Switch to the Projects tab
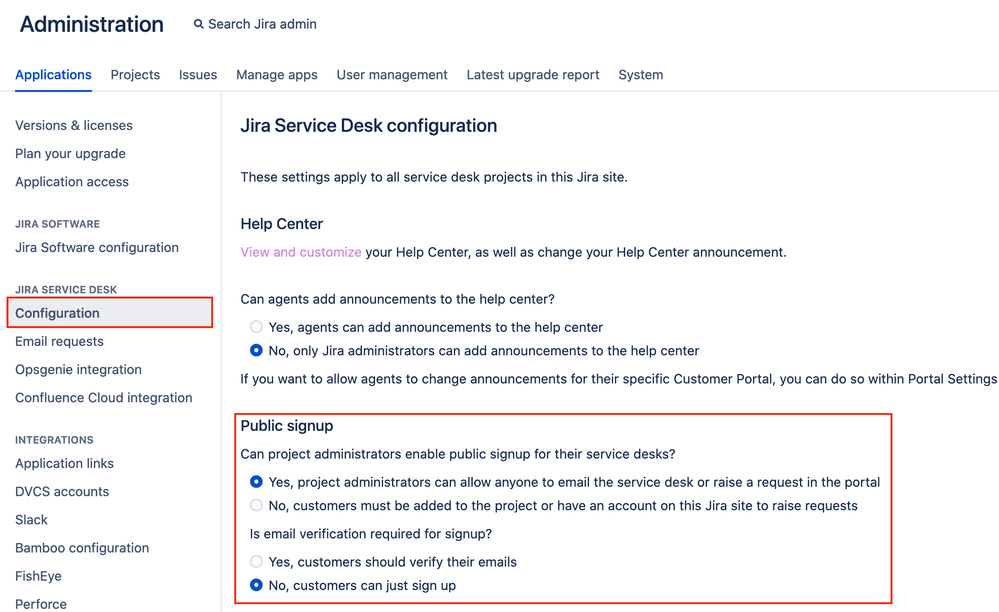This screenshot has height=612, width=999. [135, 75]
